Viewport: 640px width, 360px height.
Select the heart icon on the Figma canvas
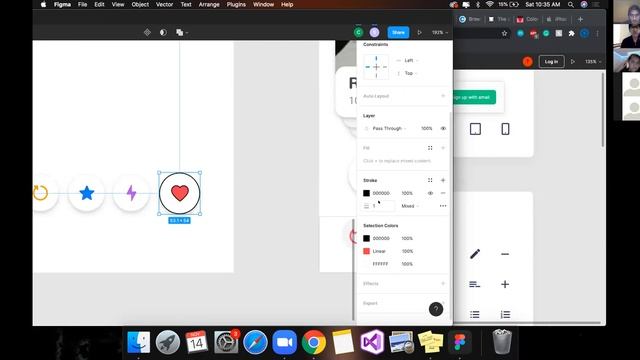(180, 193)
